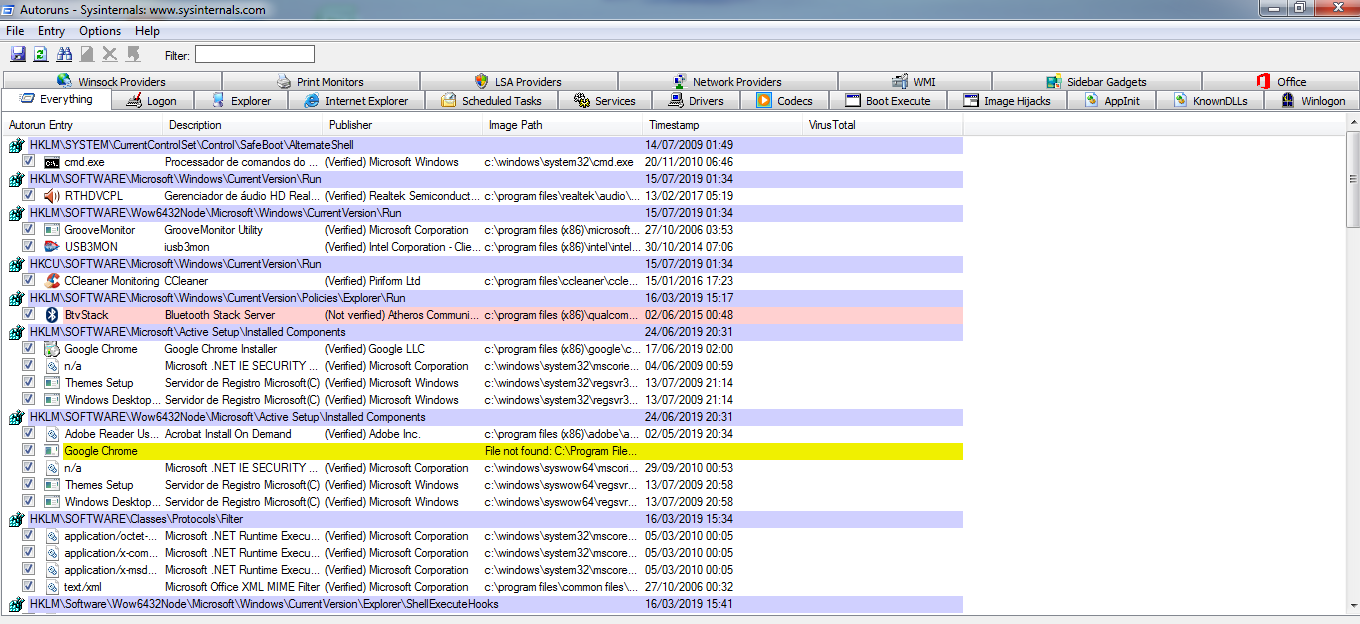Click the Filter text box
Viewport: 1360px width, 624px height.
click(x=254, y=54)
